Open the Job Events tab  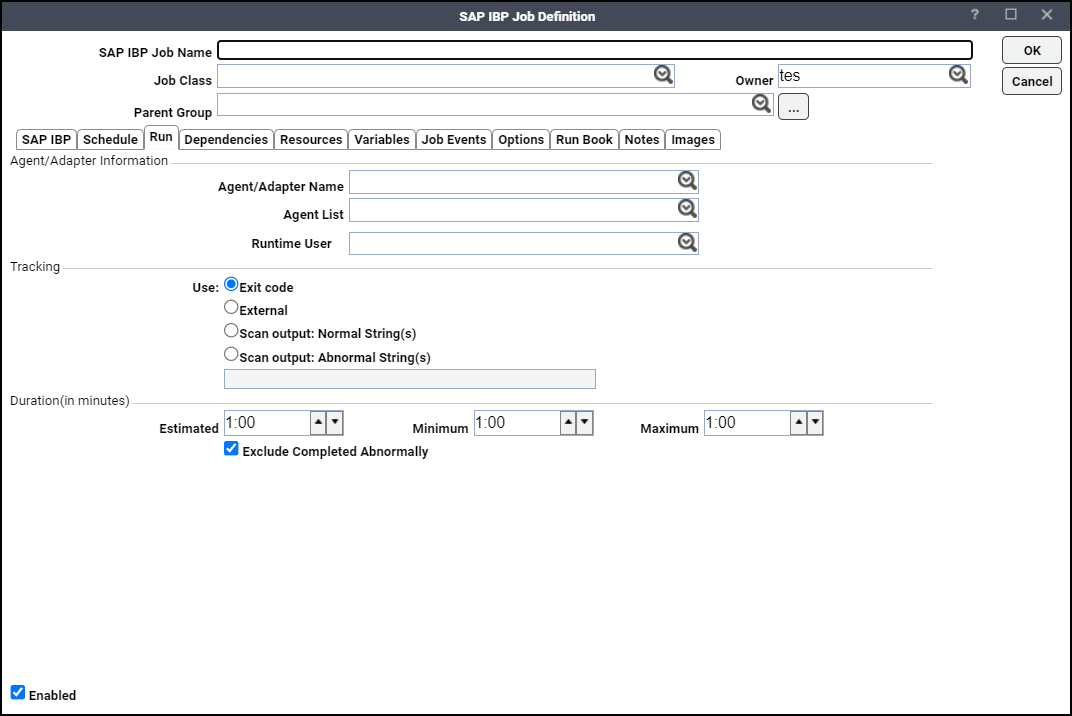454,140
